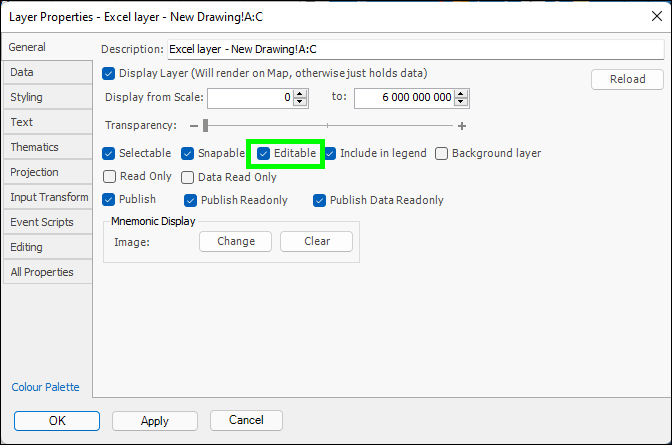Viewport: 672px width, 445px height.
Task: Switch to the Thematics tab
Action: (35, 147)
